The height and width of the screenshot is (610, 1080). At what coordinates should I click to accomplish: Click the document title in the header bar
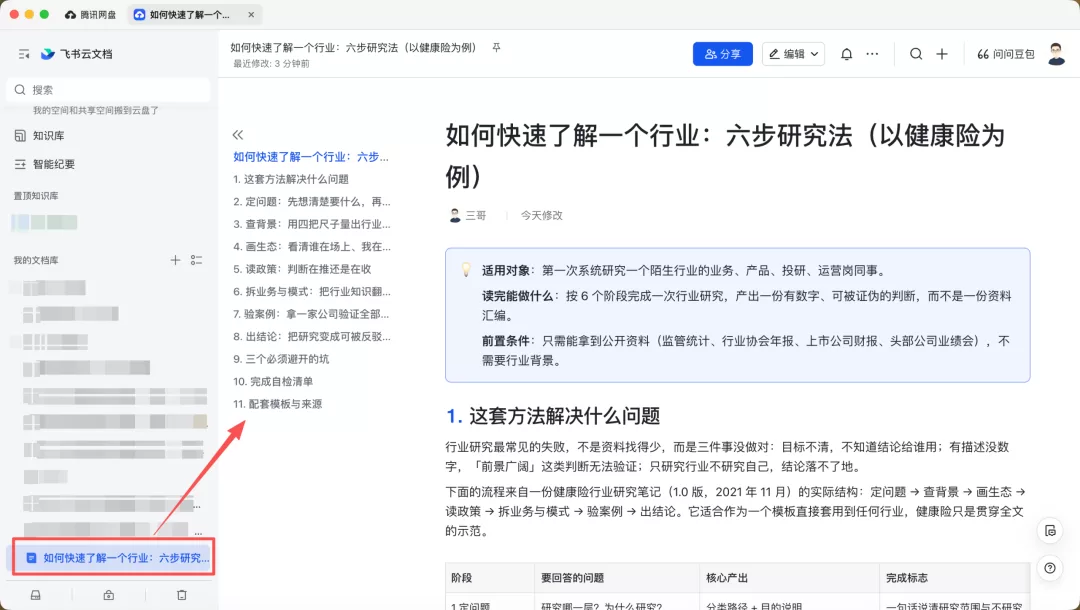353,48
